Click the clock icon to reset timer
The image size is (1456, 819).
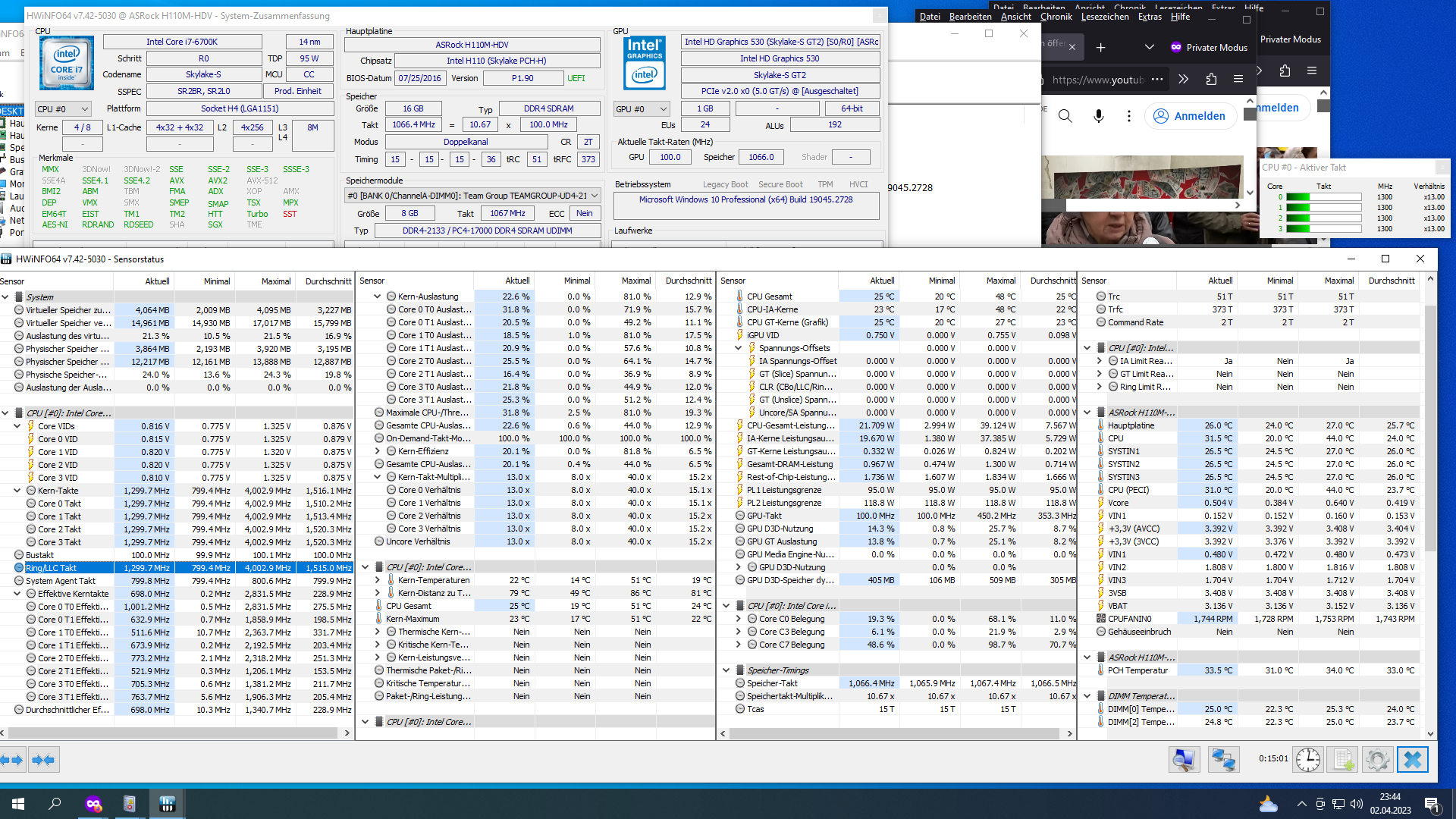[1307, 759]
